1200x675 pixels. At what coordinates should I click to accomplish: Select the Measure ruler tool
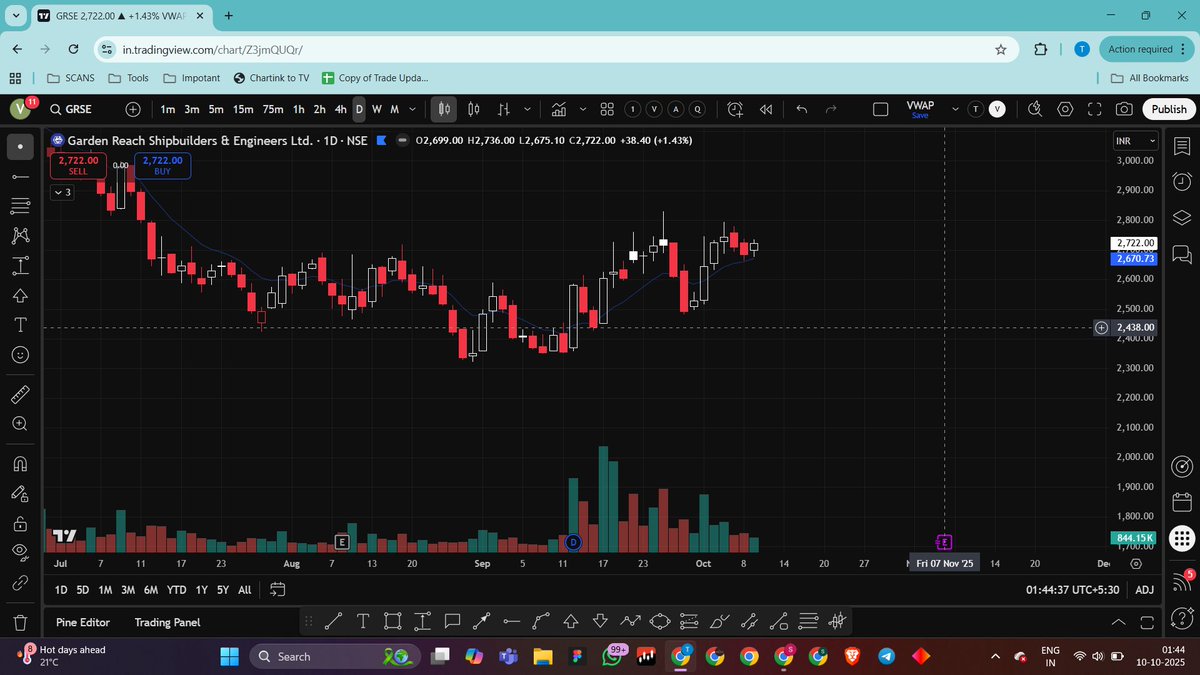tap(20, 396)
